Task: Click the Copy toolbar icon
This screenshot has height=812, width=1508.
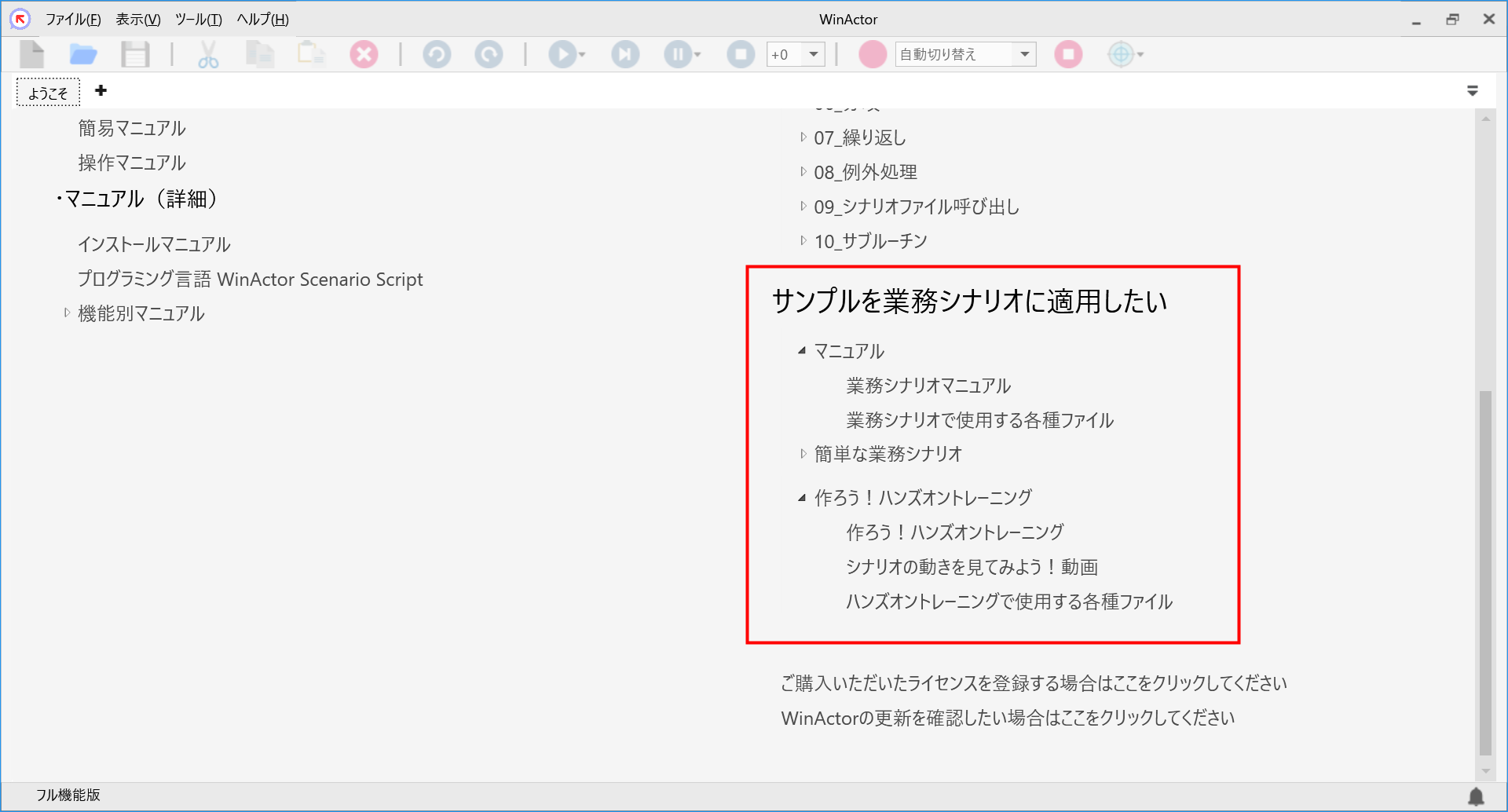Action: pyautogui.click(x=260, y=54)
